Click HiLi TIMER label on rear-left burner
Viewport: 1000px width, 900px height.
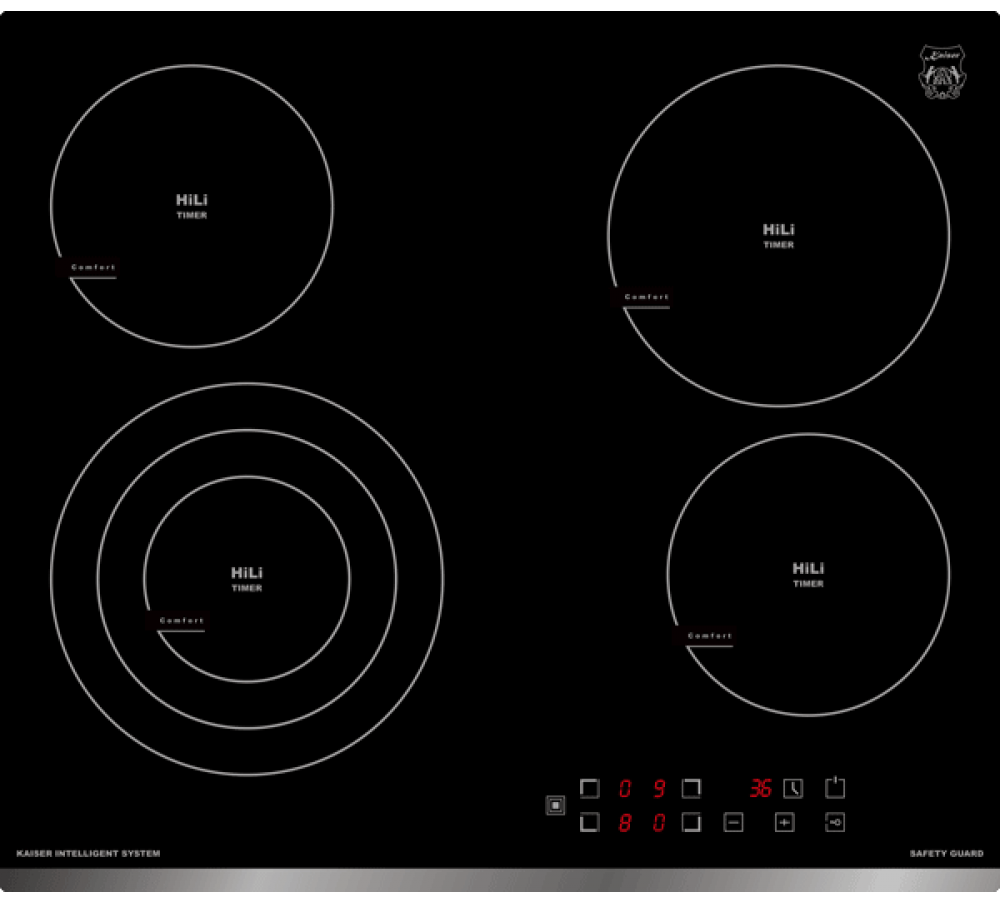click(x=192, y=206)
